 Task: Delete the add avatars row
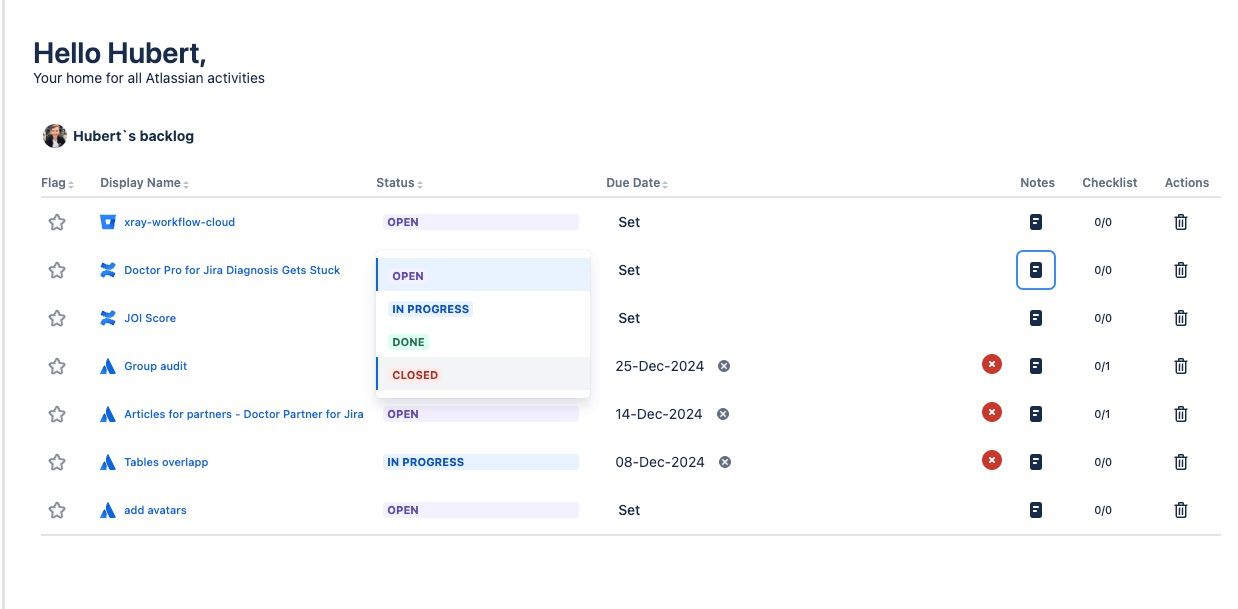pos(1181,510)
